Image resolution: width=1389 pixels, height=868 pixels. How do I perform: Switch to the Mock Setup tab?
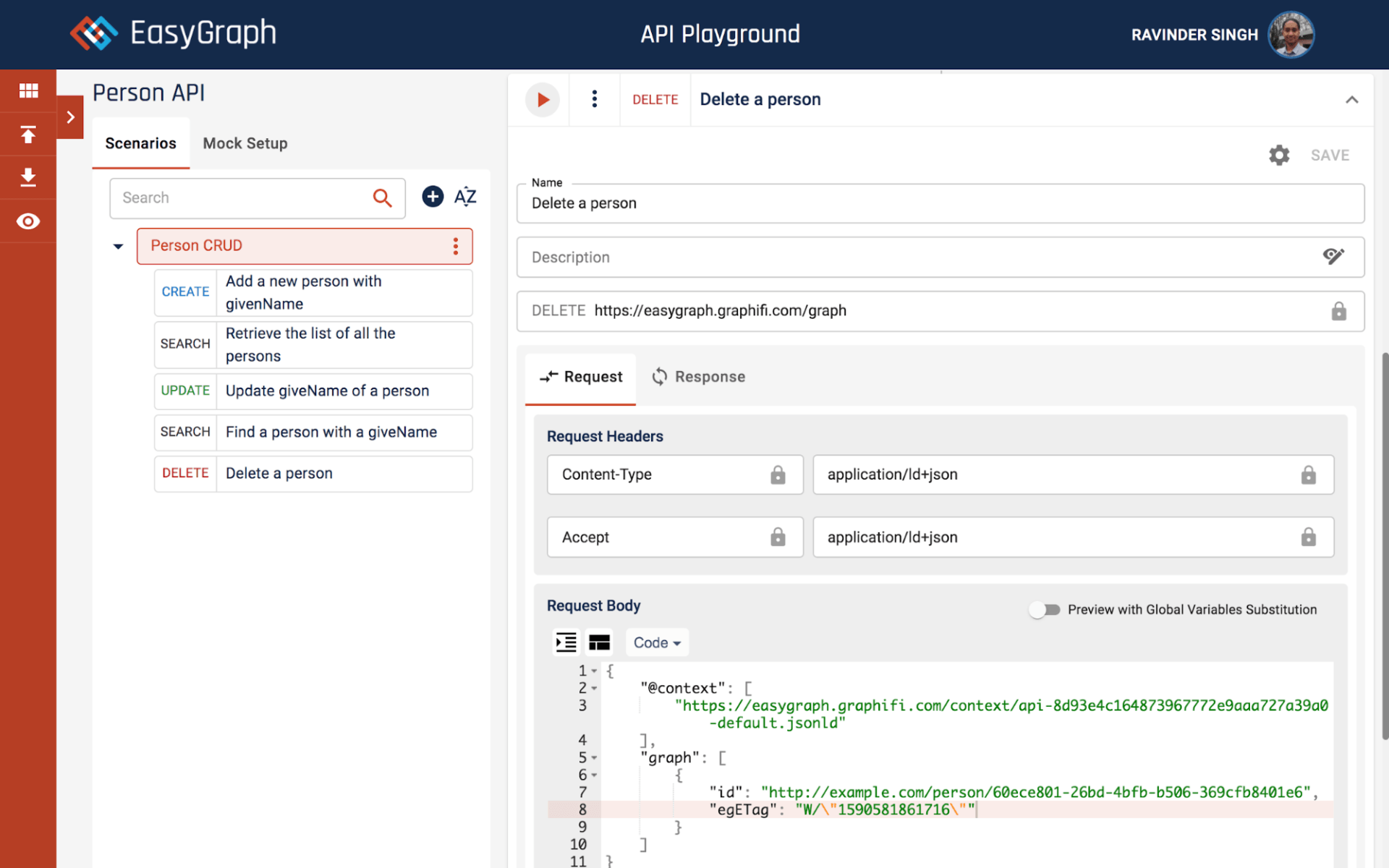coord(245,143)
